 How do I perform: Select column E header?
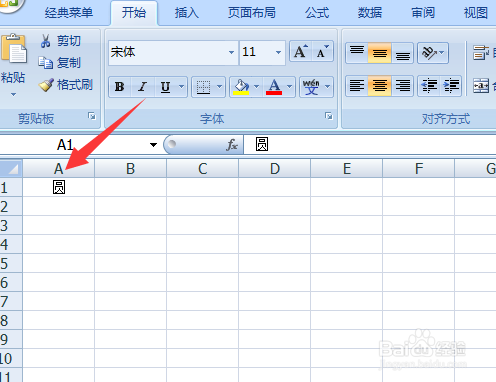pos(346,169)
